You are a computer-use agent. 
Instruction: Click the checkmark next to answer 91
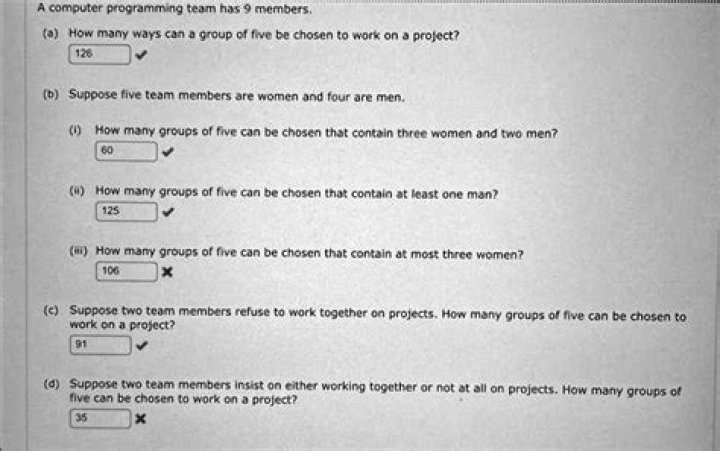141,346
